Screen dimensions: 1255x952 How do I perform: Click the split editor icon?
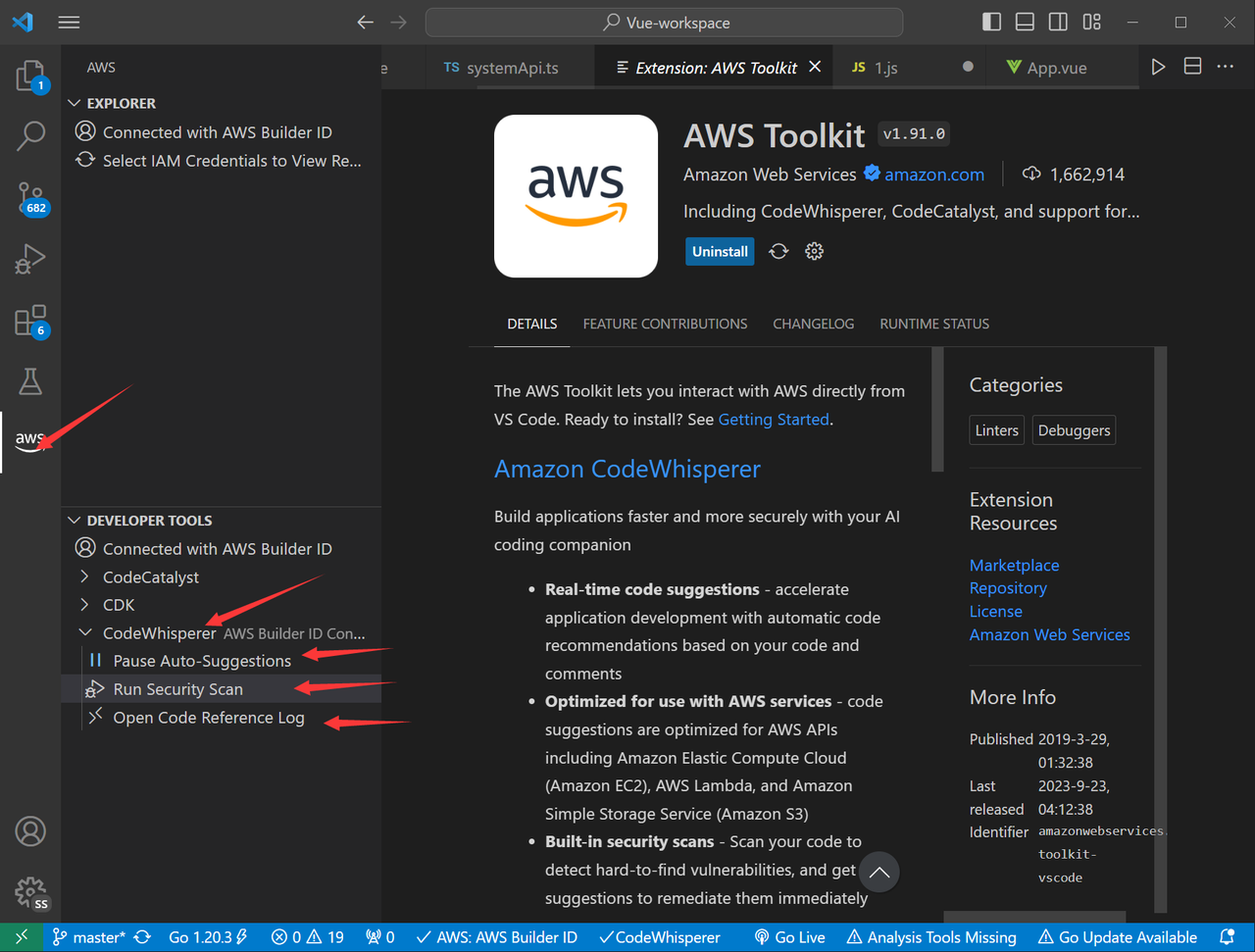click(x=1192, y=67)
